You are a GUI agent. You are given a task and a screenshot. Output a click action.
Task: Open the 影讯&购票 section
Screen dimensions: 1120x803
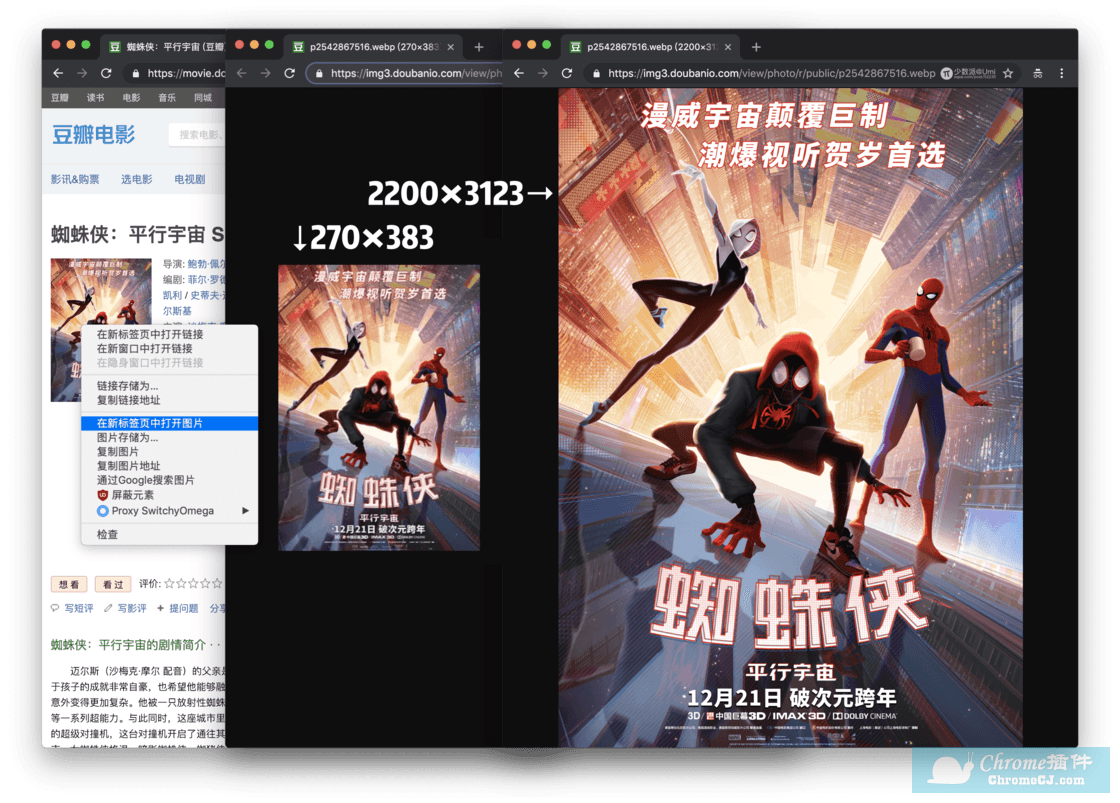[75, 179]
